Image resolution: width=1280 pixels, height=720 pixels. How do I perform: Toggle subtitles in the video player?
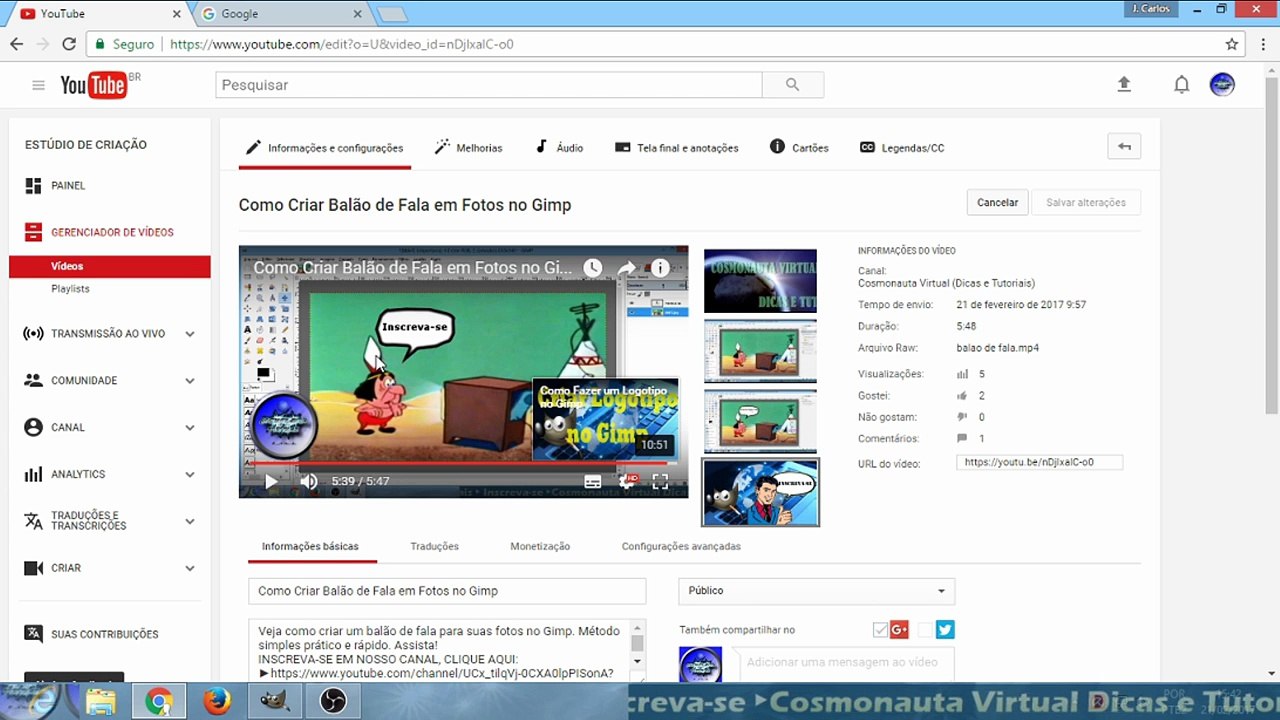tap(593, 481)
